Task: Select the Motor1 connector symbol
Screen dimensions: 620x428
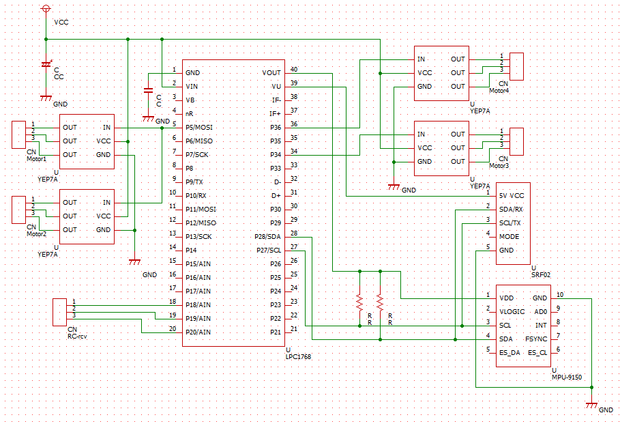Action: click(19, 133)
